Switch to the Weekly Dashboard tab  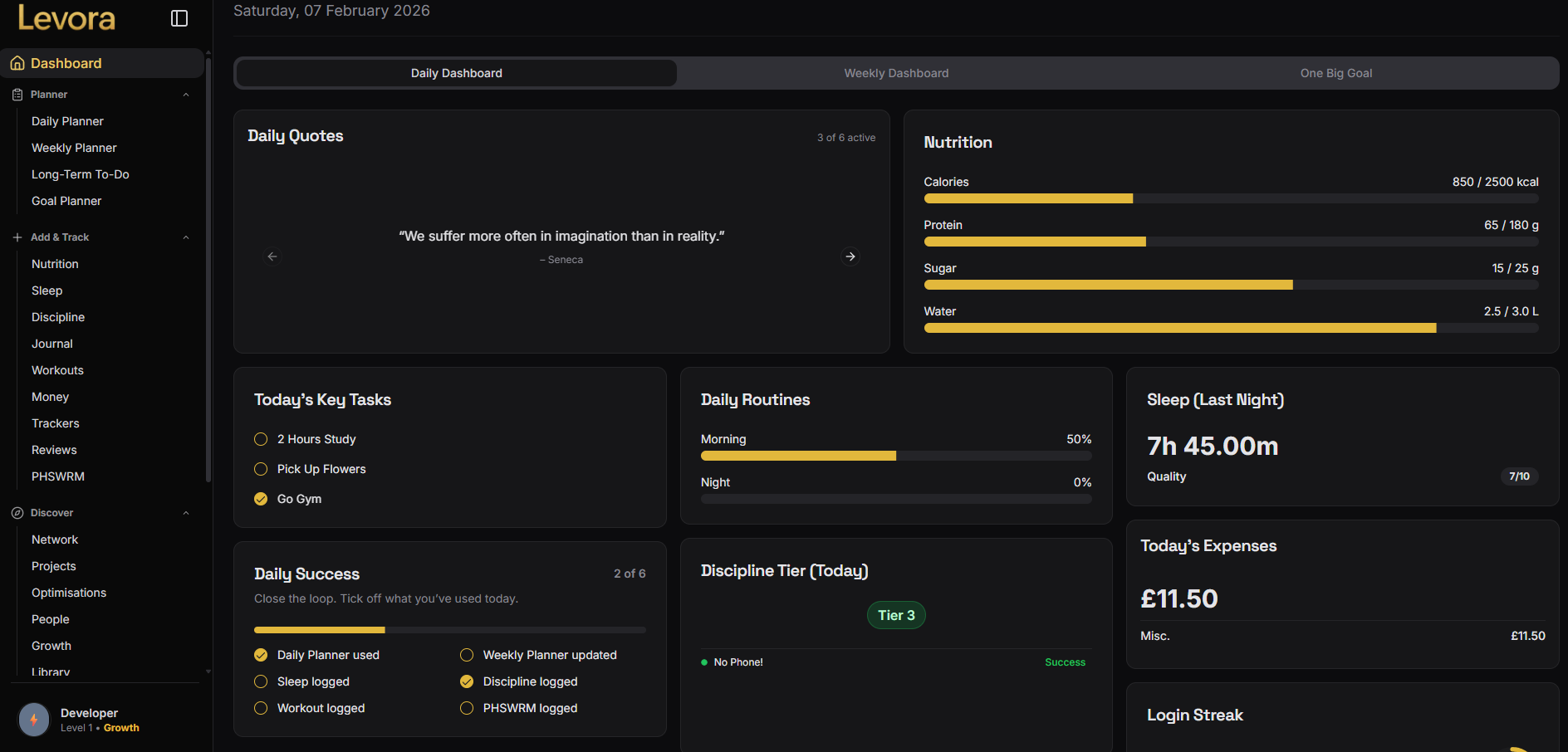pyautogui.click(x=896, y=73)
